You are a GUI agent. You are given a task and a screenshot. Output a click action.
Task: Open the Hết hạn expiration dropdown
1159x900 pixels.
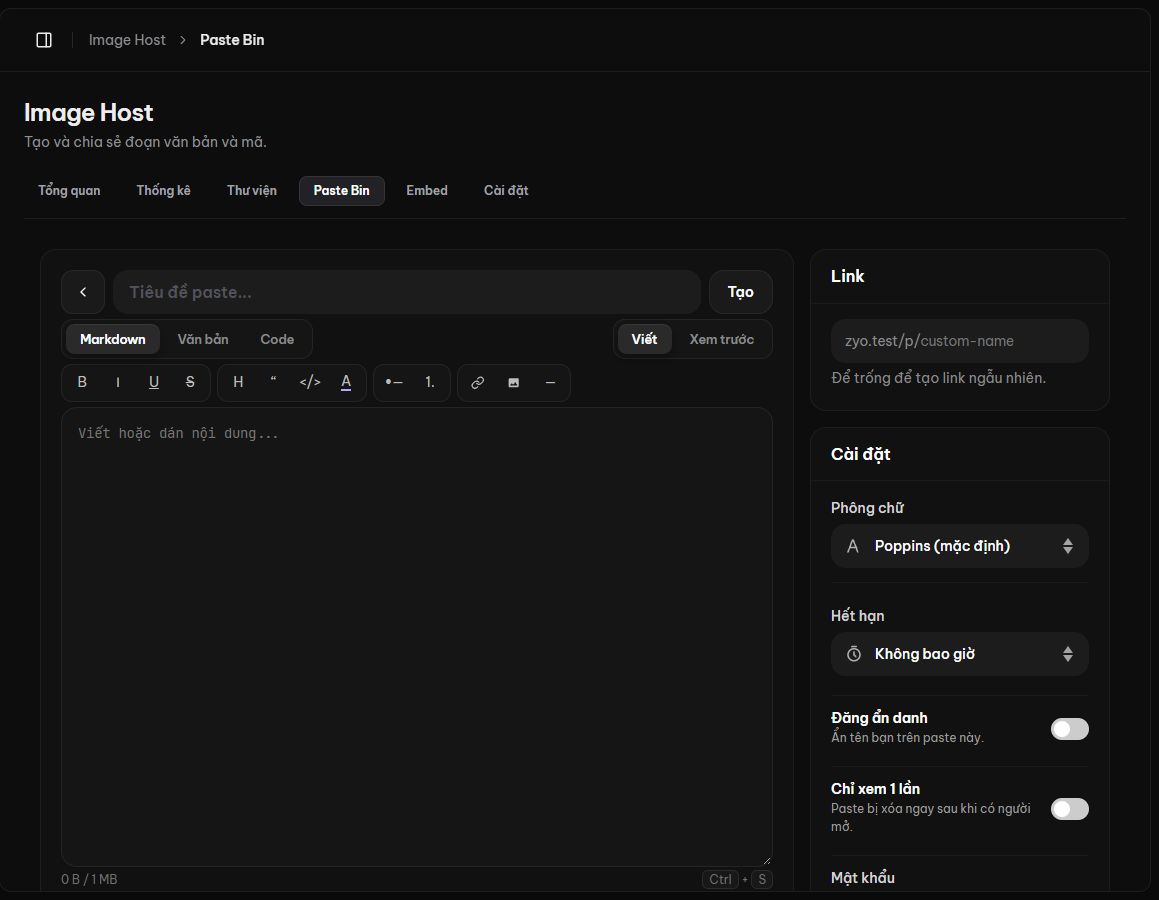pos(959,654)
